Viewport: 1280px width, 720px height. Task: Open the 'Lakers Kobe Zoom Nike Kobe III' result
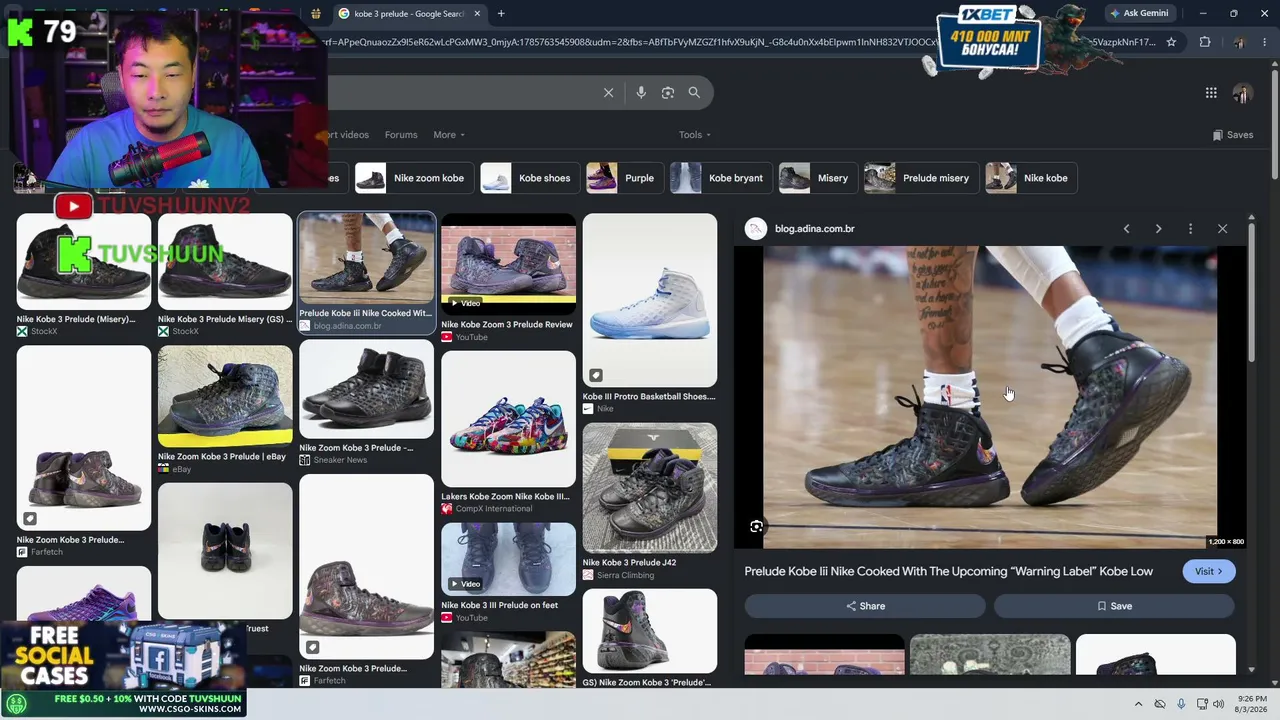click(x=509, y=433)
